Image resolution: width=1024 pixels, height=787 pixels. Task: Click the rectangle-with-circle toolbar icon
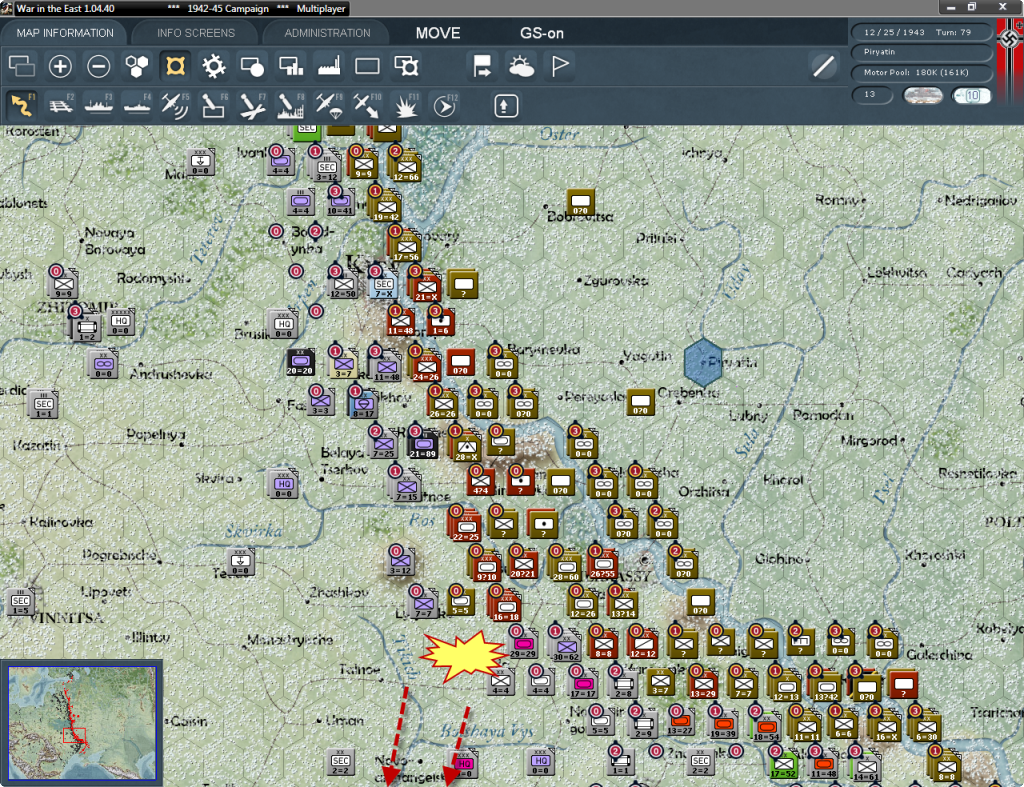252,66
